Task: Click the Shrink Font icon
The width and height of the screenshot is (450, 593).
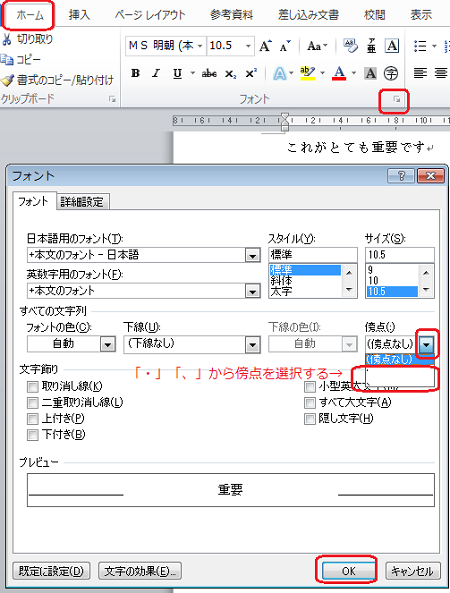Action: (x=285, y=46)
